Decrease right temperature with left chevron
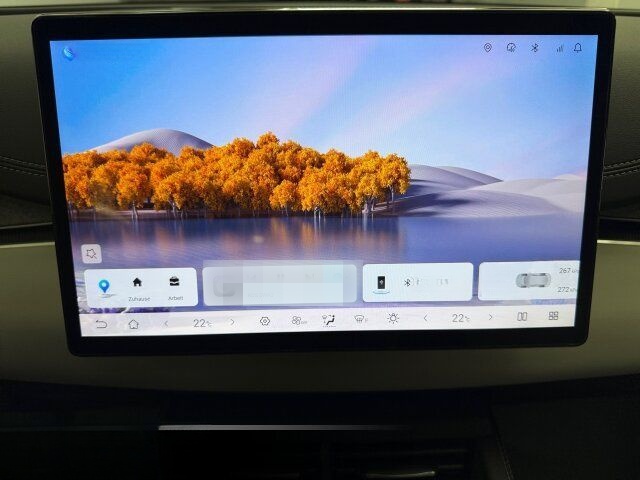This screenshot has height=480, width=640. point(425,318)
